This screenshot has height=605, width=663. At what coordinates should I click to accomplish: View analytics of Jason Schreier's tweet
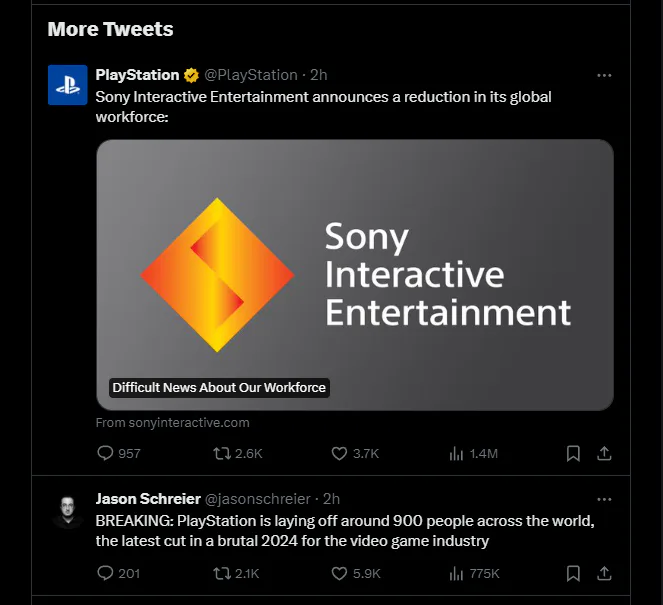click(x=456, y=573)
